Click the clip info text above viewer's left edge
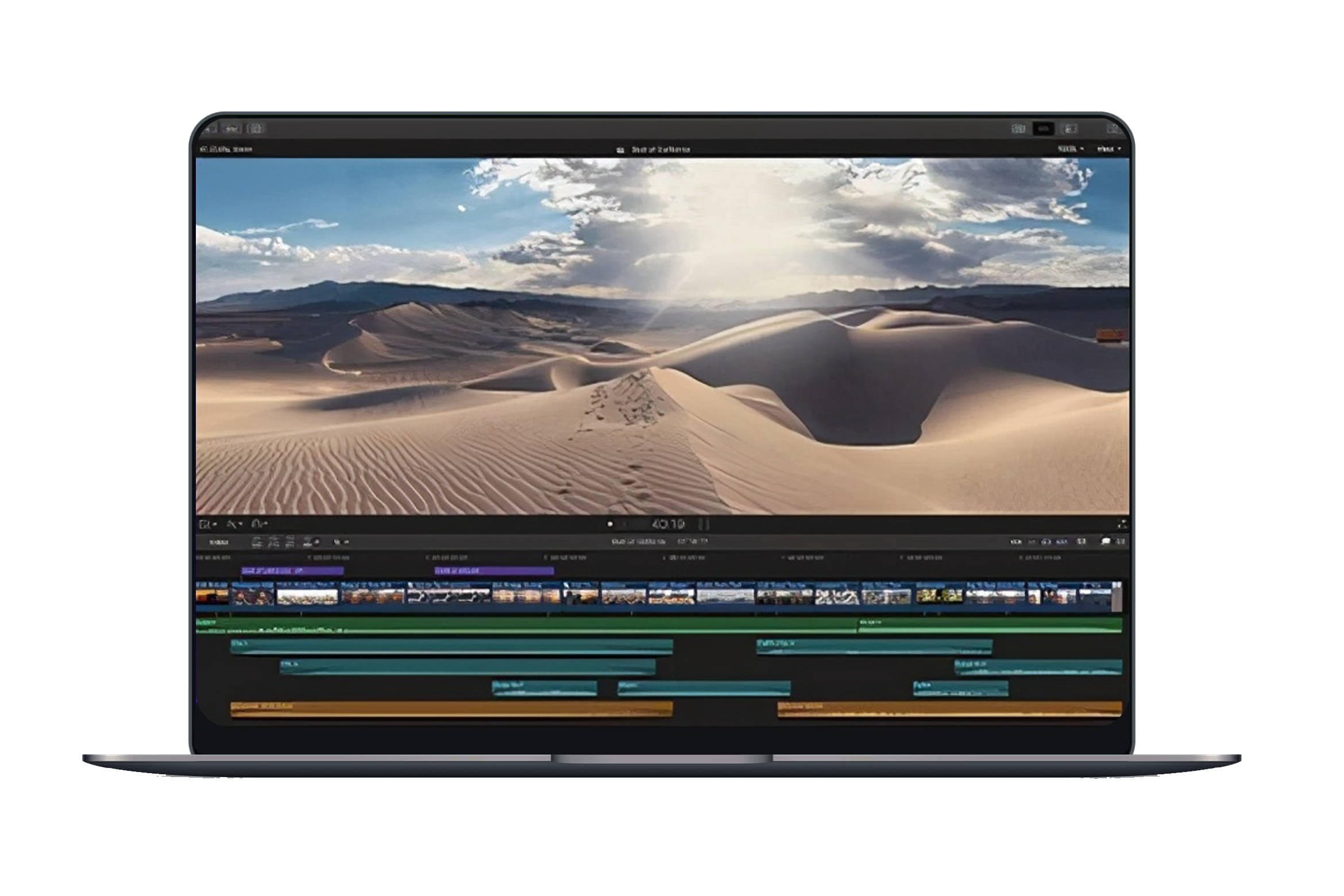Image resolution: width=1344 pixels, height=896 pixels. tap(226, 150)
